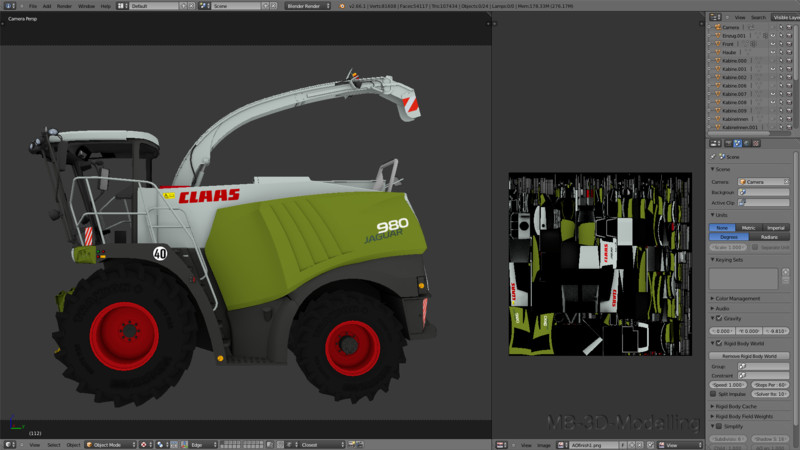Toggle render visibility of Camera in outliner
Viewport: 800px width, 450px height.
(789, 27)
